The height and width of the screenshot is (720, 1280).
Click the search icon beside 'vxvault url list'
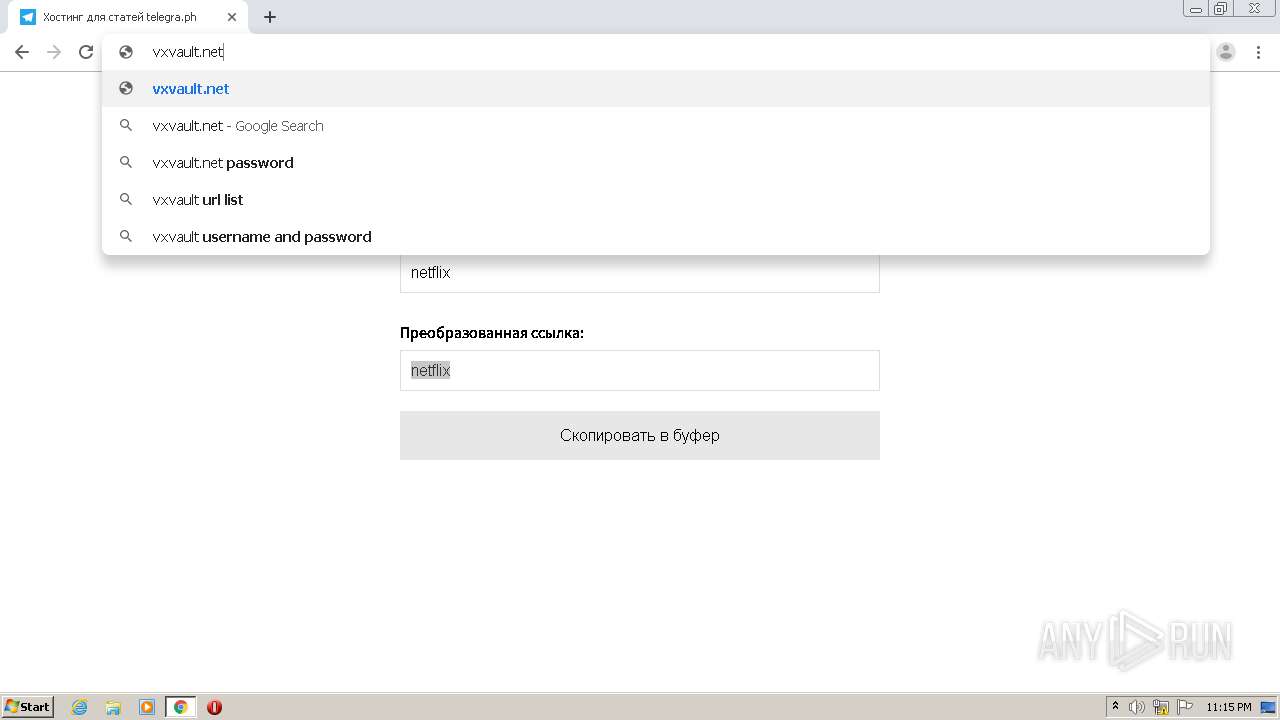coord(126,200)
